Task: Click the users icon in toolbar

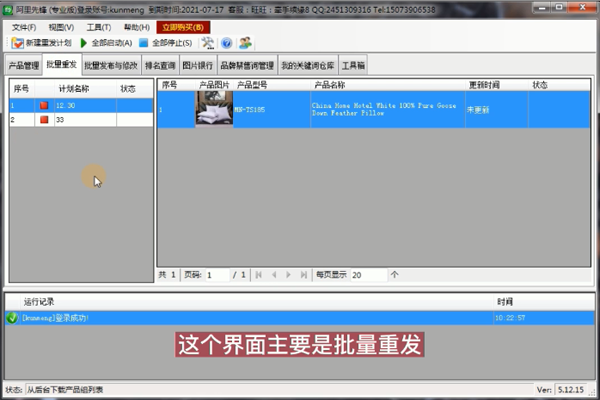Action: [245, 43]
